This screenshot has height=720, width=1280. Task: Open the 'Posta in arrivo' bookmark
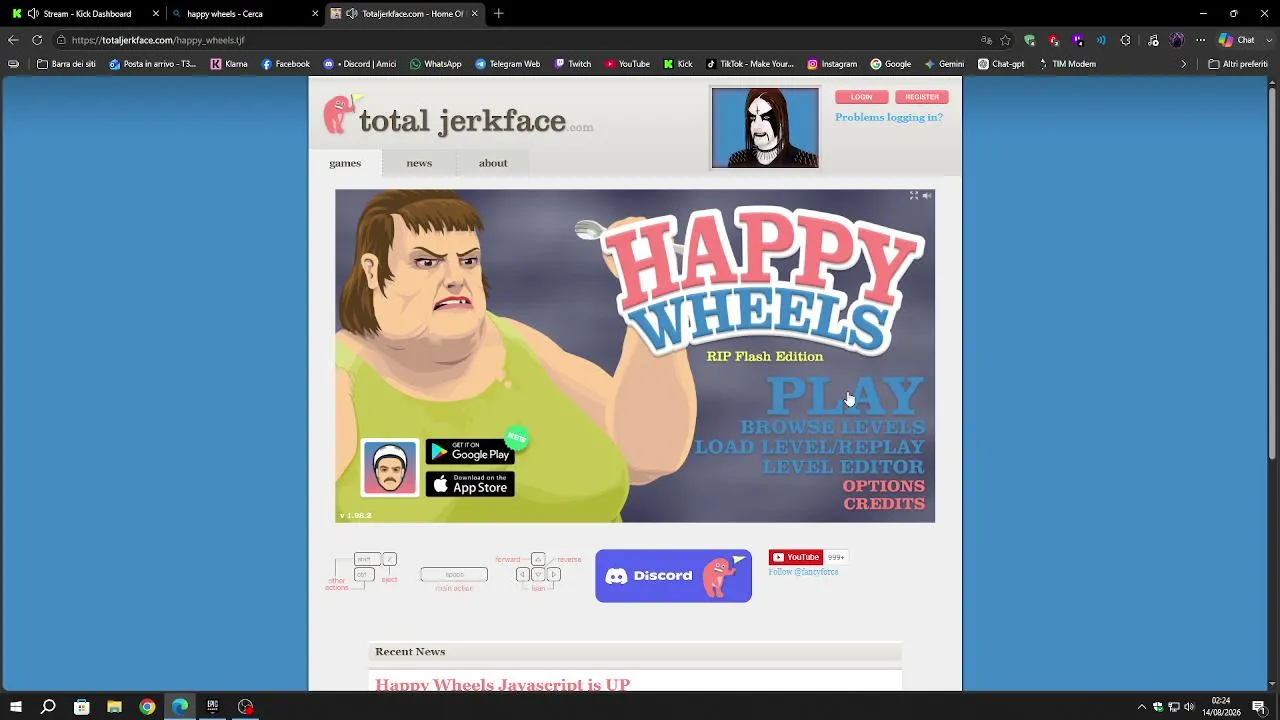click(153, 64)
